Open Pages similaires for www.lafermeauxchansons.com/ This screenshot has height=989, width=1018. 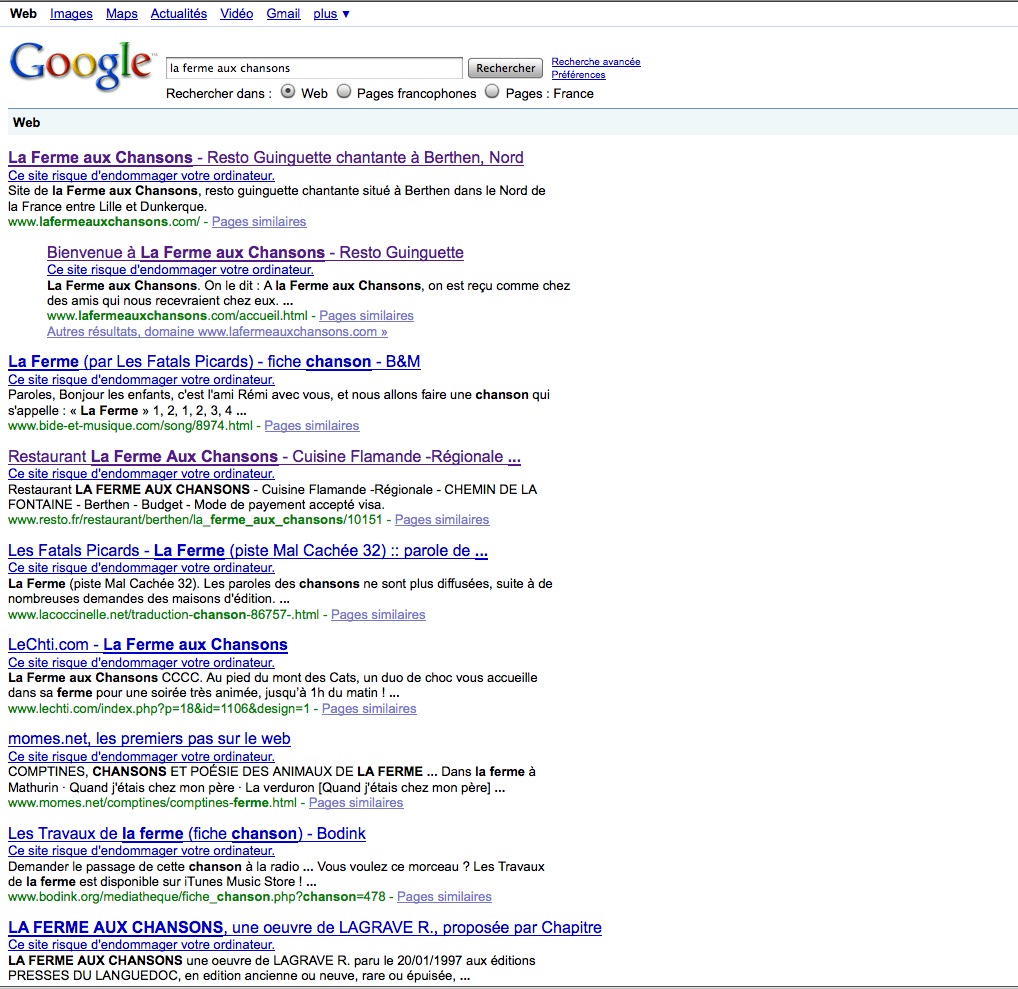pyautogui.click(x=259, y=222)
